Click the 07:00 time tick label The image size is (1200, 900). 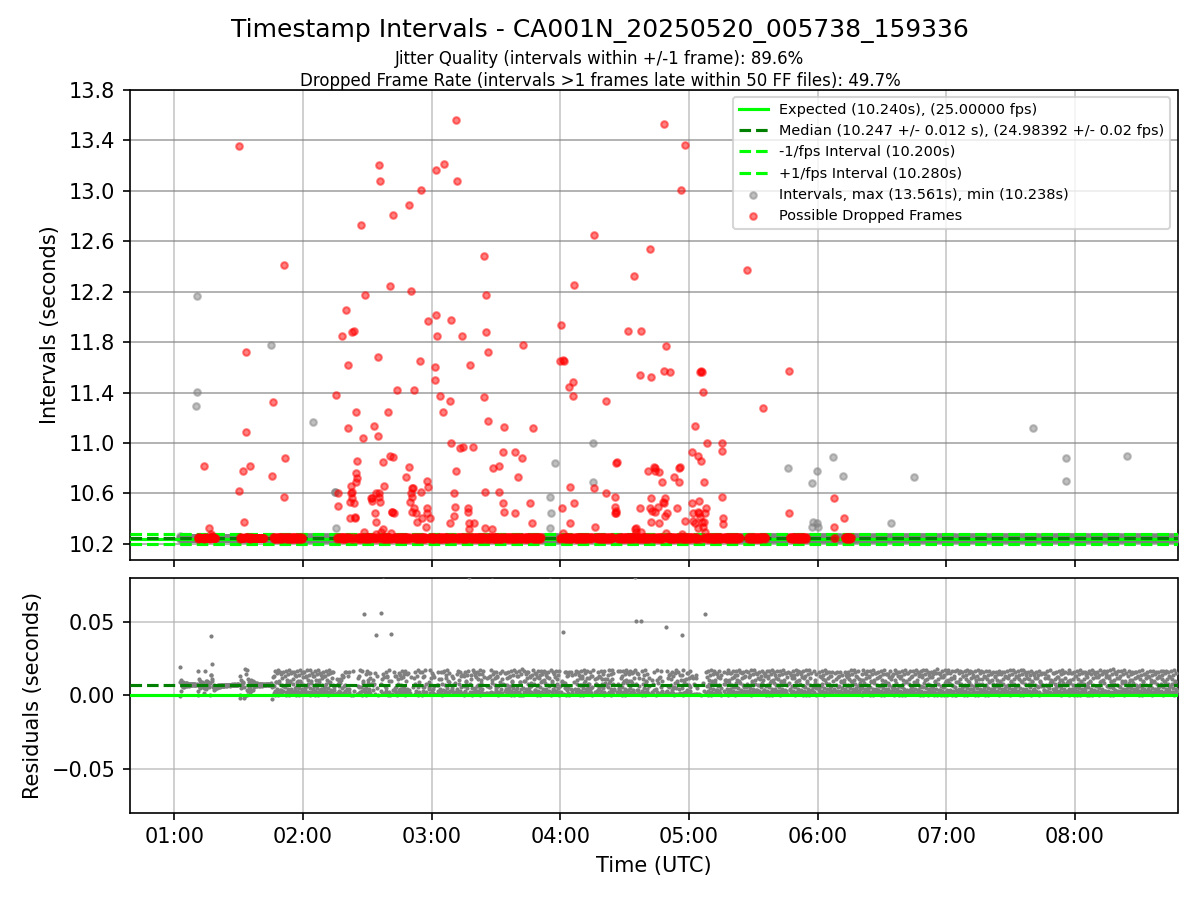pos(946,836)
